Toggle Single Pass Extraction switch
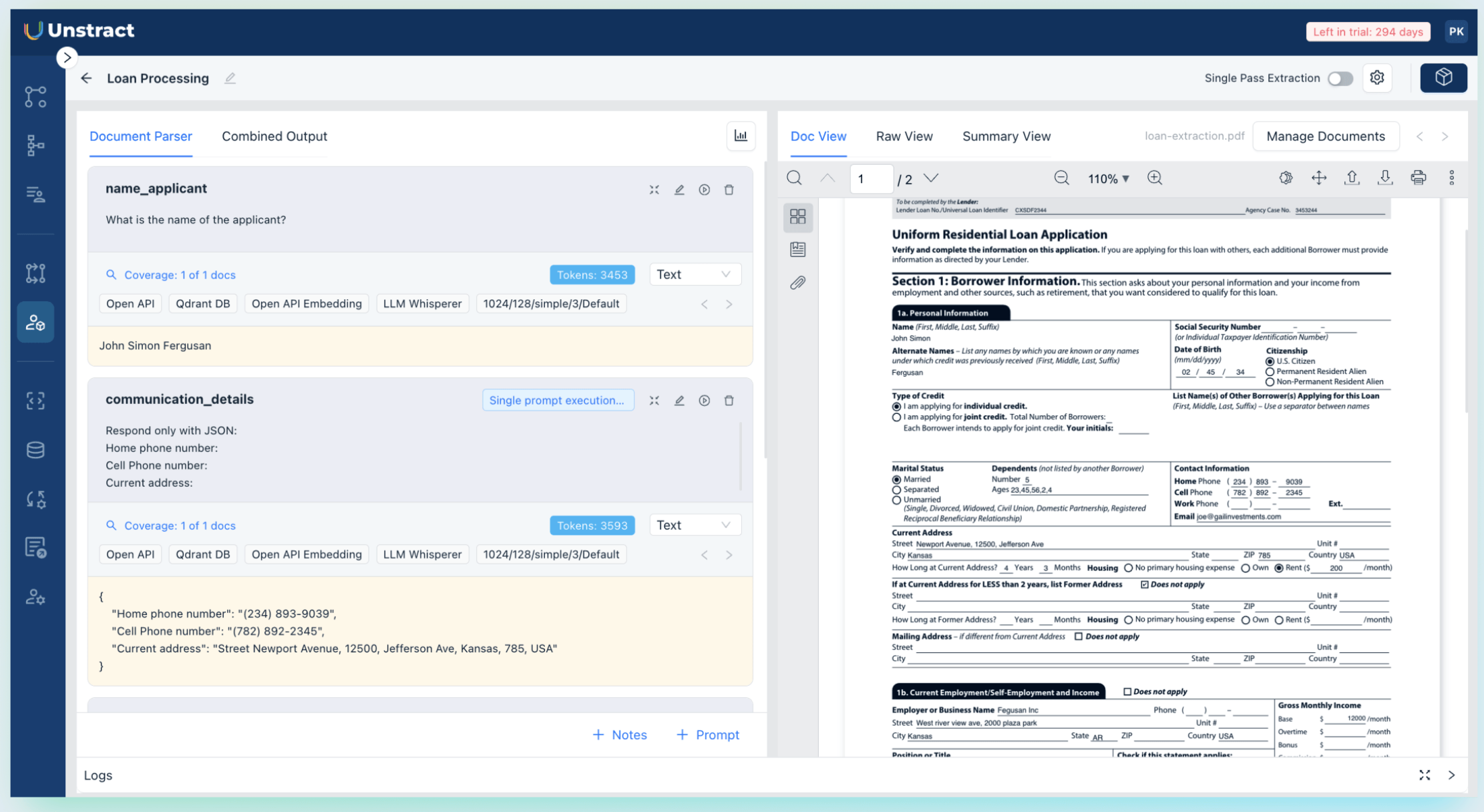Image resolution: width=1484 pixels, height=812 pixels. pos(1340,78)
